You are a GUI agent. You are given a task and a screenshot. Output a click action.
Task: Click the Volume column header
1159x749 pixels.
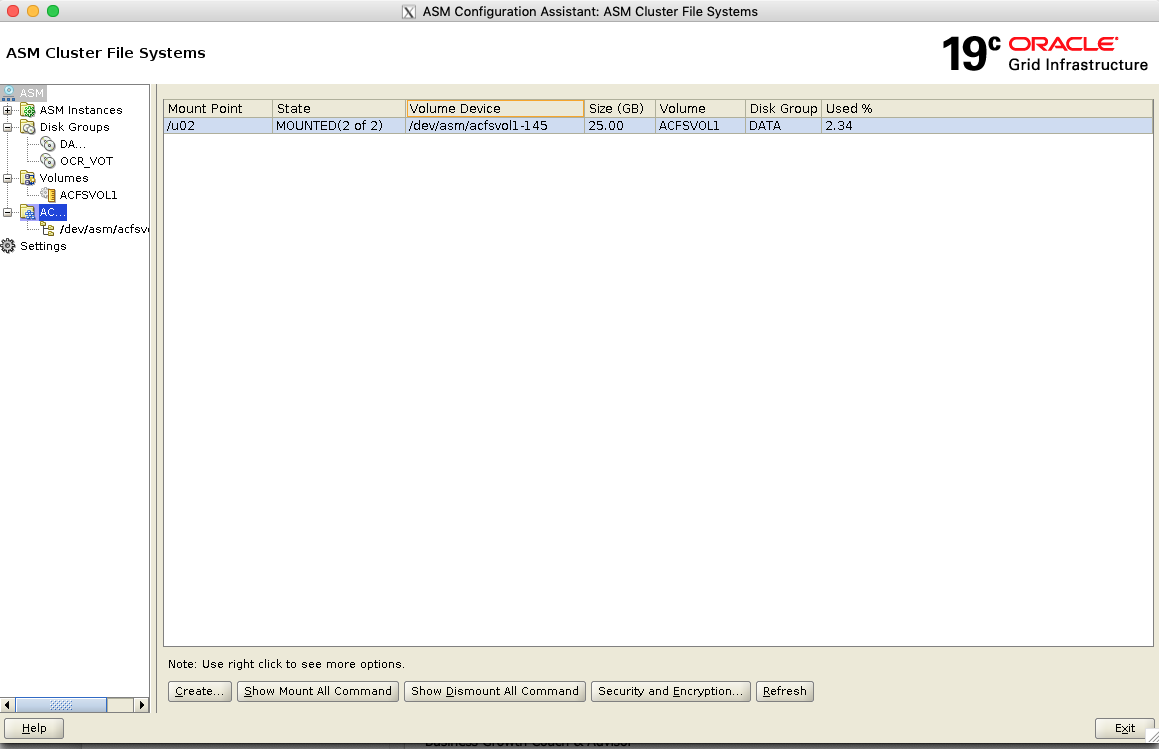tap(701, 109)
